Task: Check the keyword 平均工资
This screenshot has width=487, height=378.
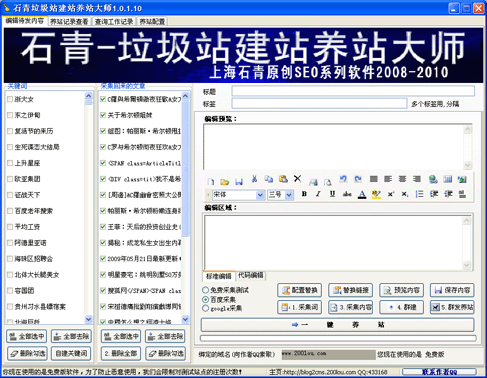Action: (10, 227)
